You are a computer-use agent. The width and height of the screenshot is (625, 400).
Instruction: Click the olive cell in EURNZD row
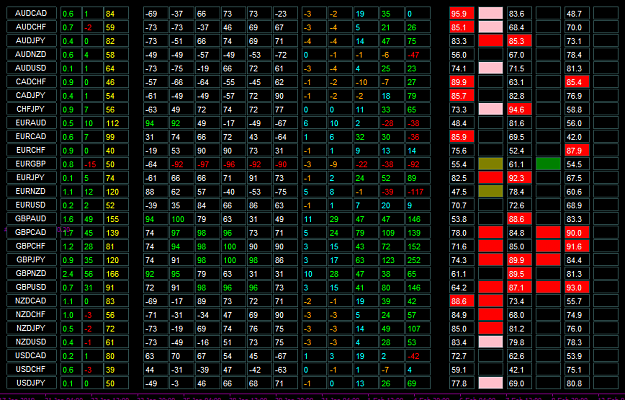pos(491,191)
